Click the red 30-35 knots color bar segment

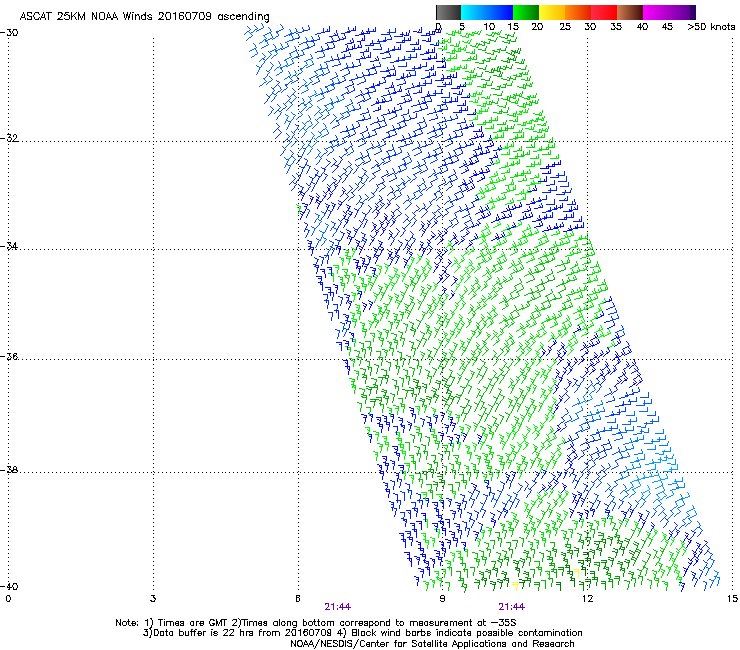pos(604,12)
